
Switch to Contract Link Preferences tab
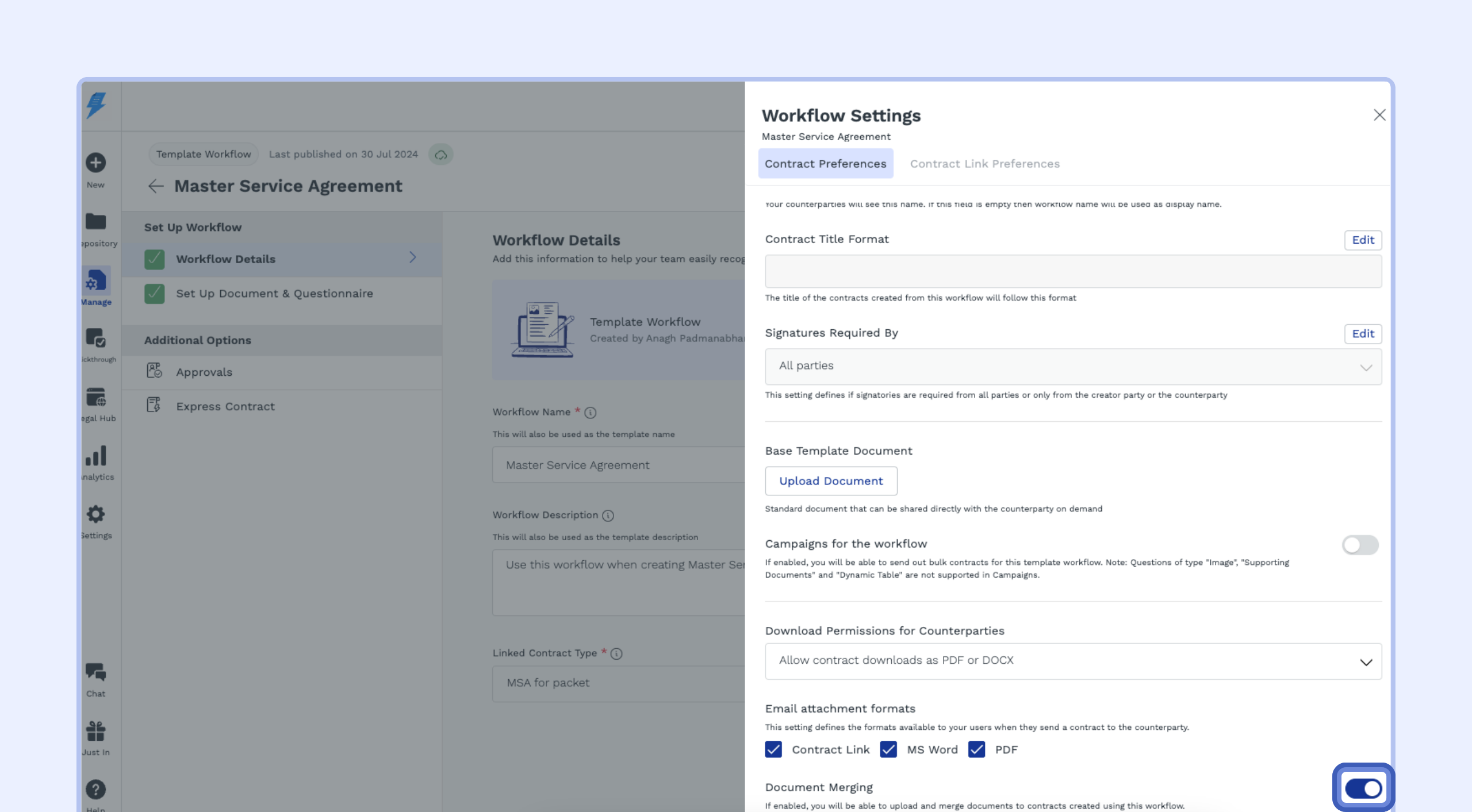pyautogui.click(x=984, y=164)
